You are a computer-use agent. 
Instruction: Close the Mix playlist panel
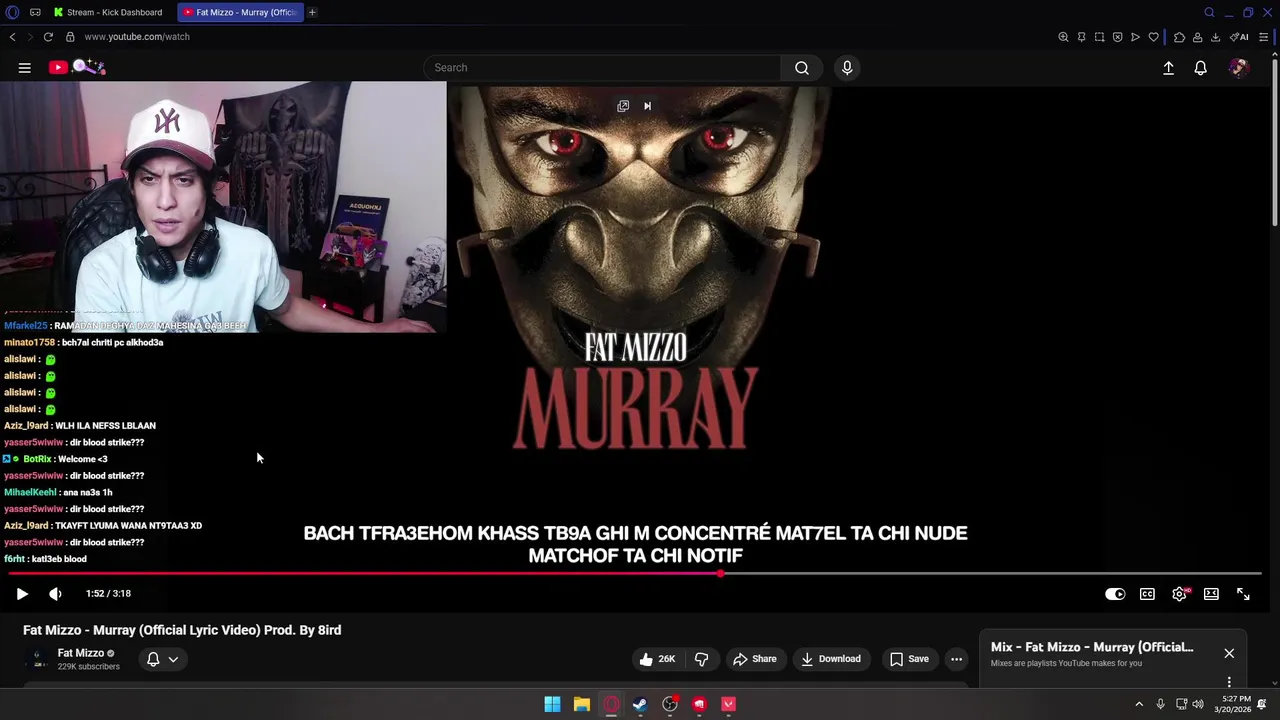[x=1229, y=653]
